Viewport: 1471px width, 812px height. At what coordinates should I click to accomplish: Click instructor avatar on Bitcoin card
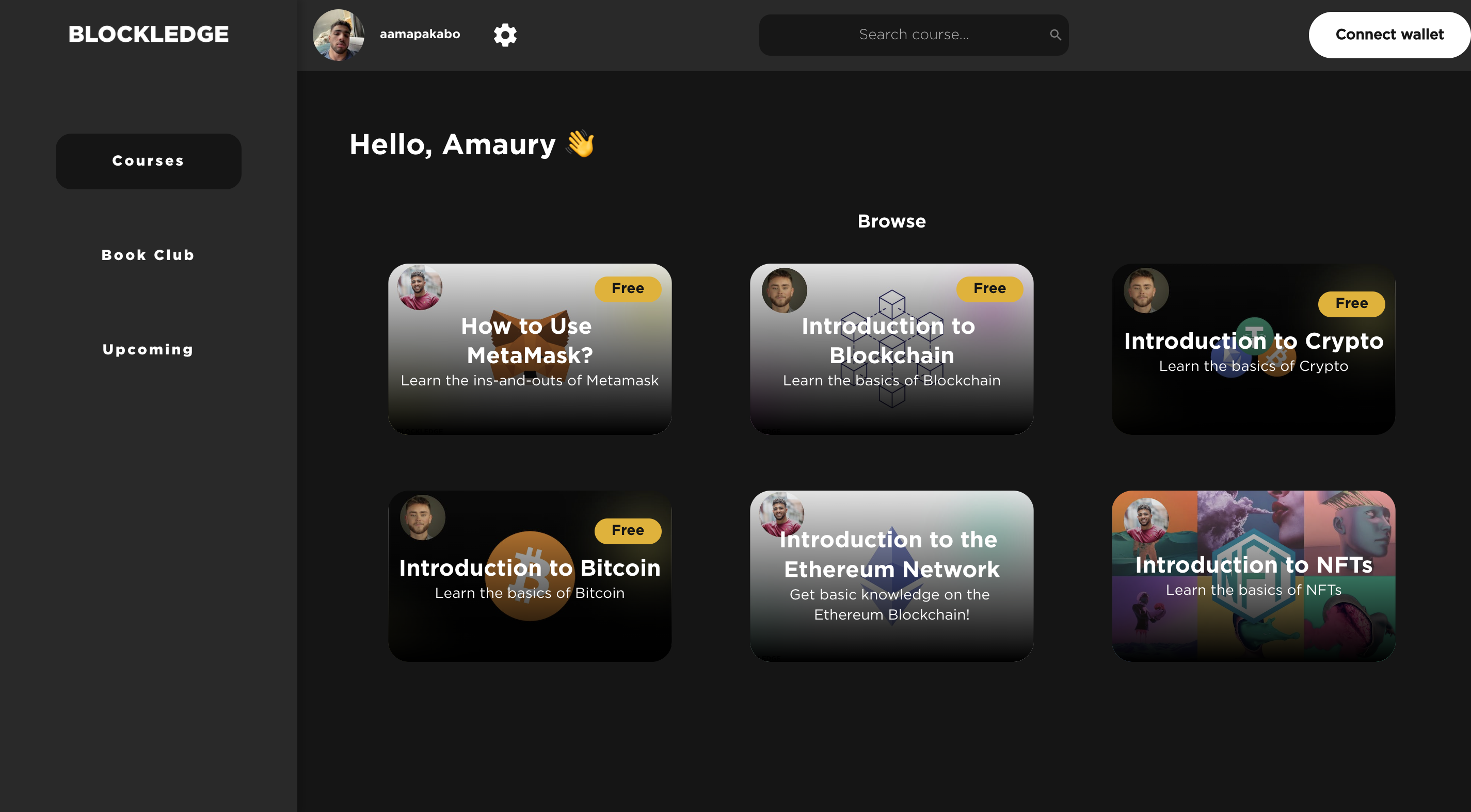tap(422, 517)
